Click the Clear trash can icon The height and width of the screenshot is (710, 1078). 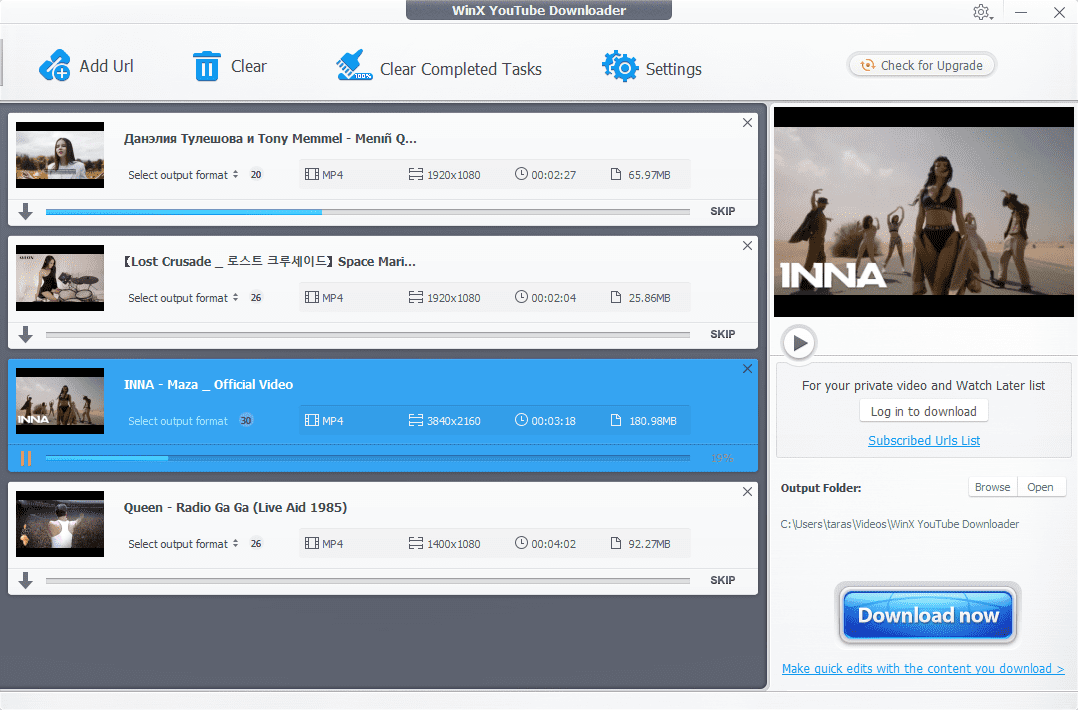pyautogui.click(x=206, y=67)
